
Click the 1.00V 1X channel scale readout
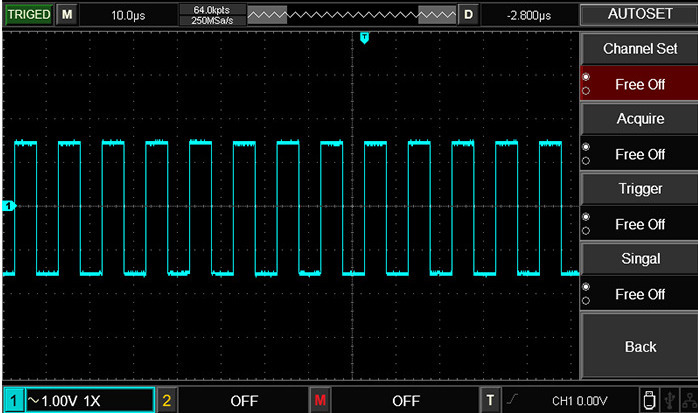coord(71,401)
